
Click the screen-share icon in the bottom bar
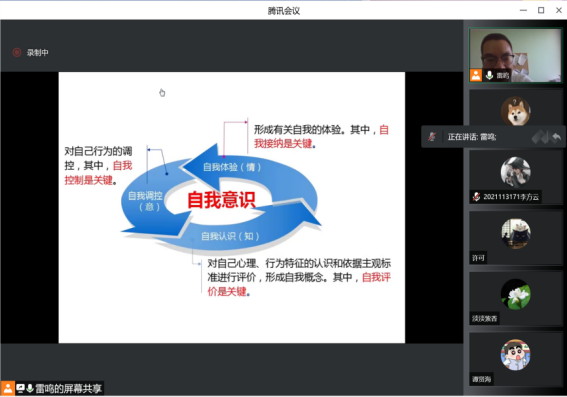click(20, 388)
